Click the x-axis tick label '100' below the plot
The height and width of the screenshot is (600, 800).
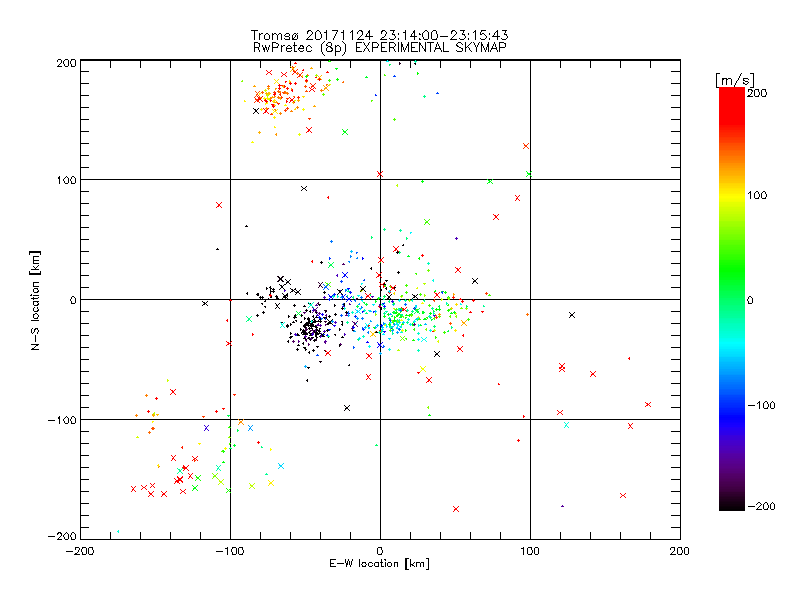pyautogui.click(x=530, y=552)
